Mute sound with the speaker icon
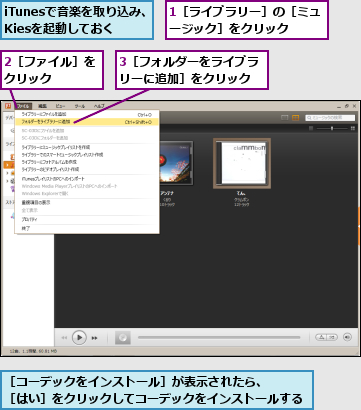The image size is (361, 410). [347, 337]
